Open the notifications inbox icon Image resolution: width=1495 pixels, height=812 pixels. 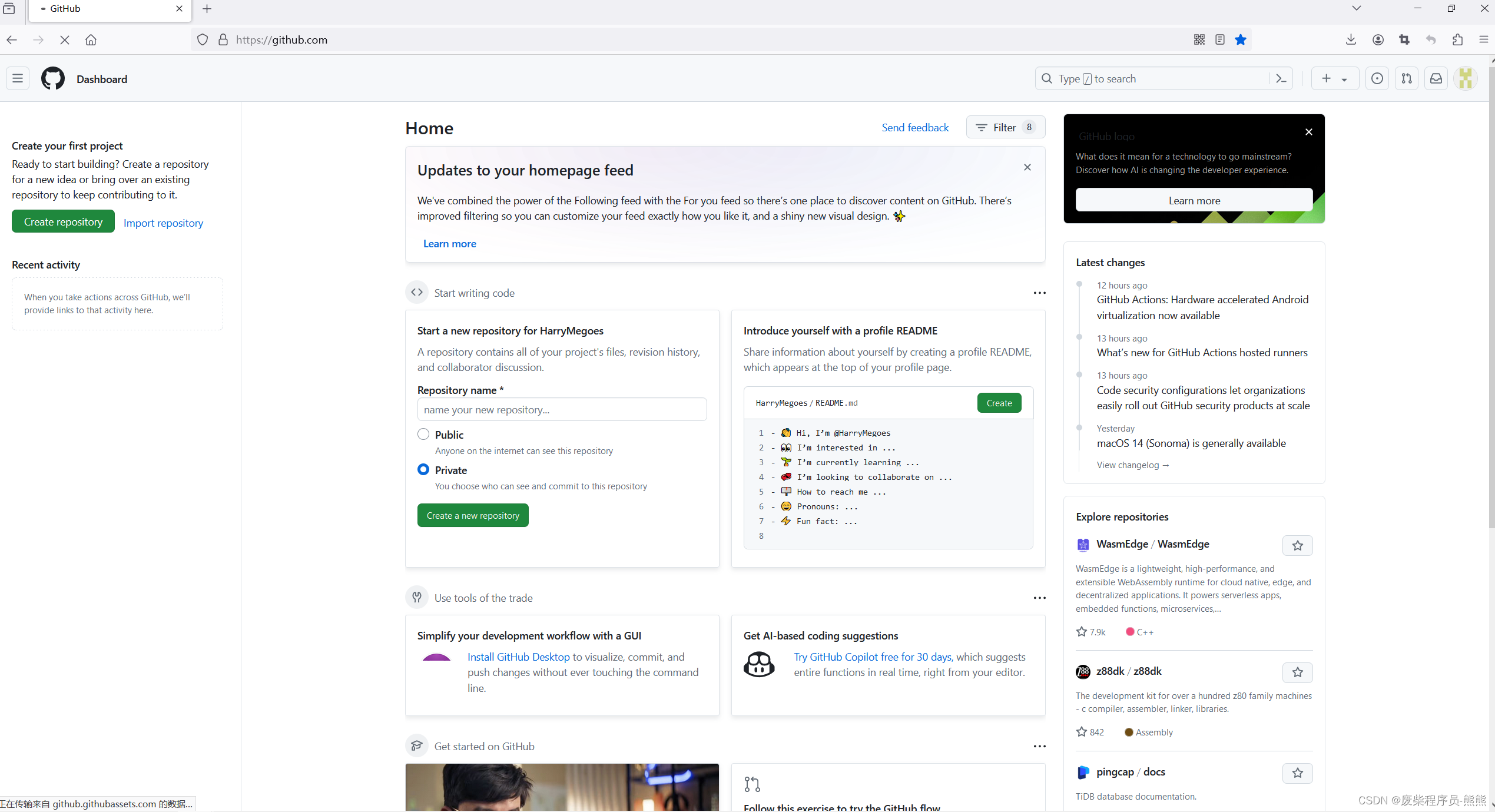(x=1436, y=78)
